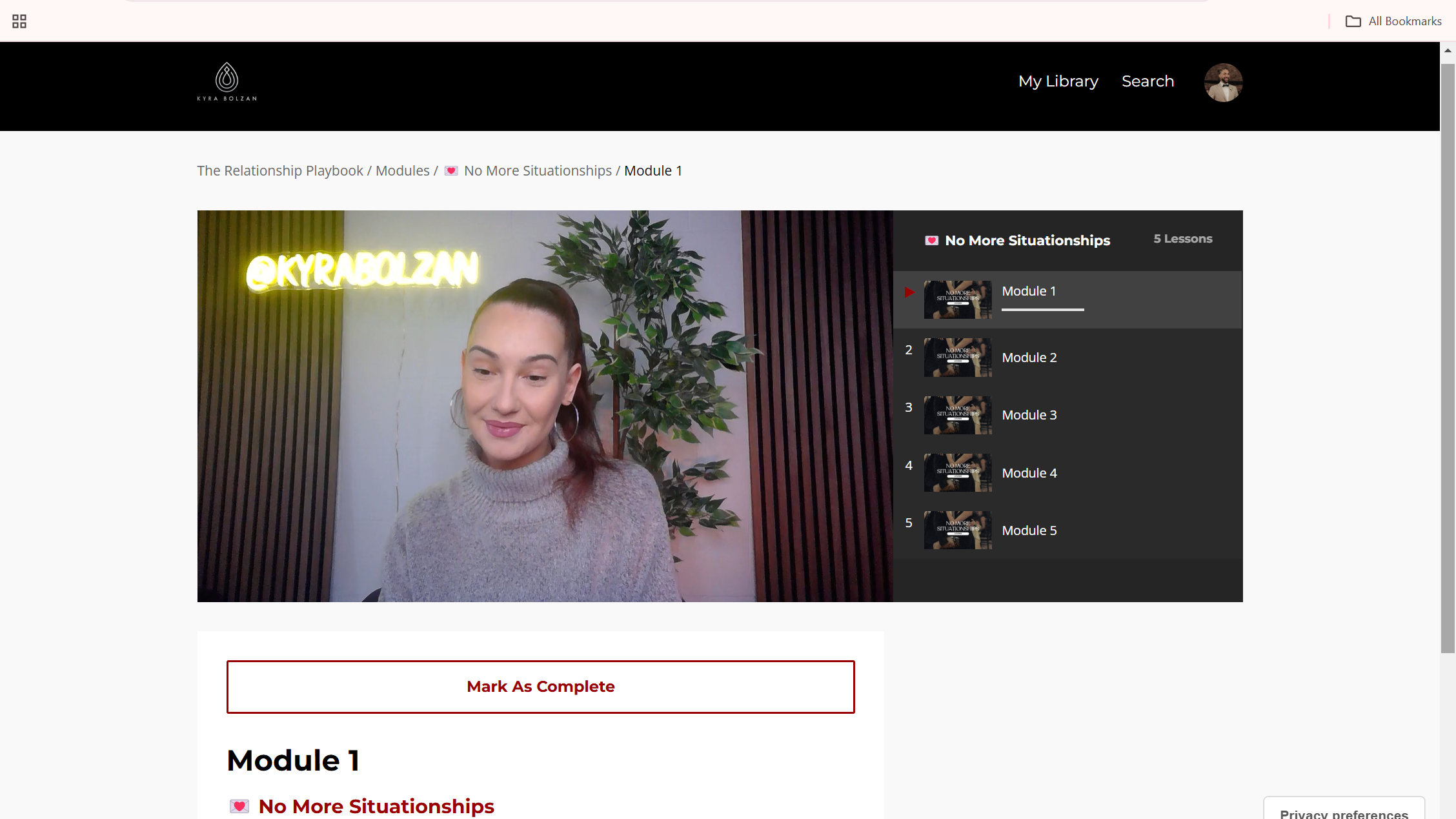Click heart icon in breadcrumb
The width and height of the screenshot is (1456, 819).
pyautogui.click(x=451, y=171)
